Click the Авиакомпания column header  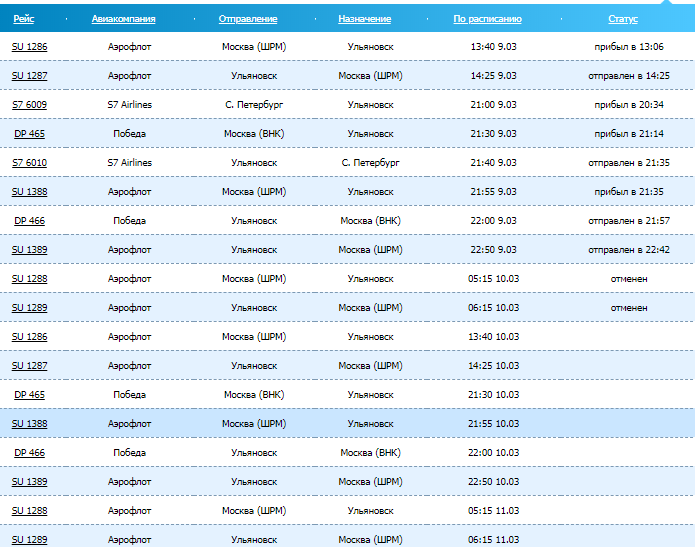[123, 19]
